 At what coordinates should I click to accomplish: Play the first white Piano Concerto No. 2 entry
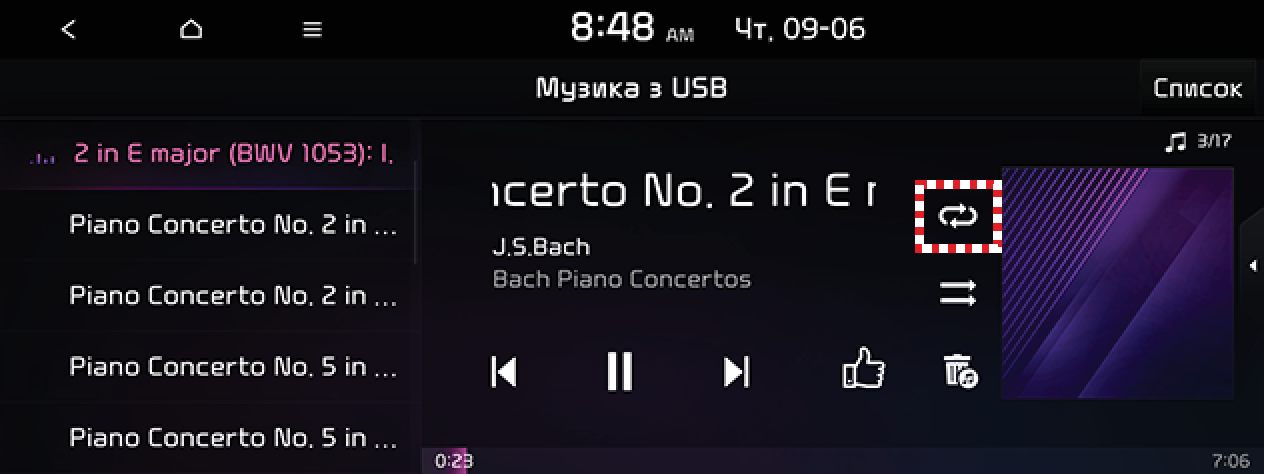click(208, 224)
